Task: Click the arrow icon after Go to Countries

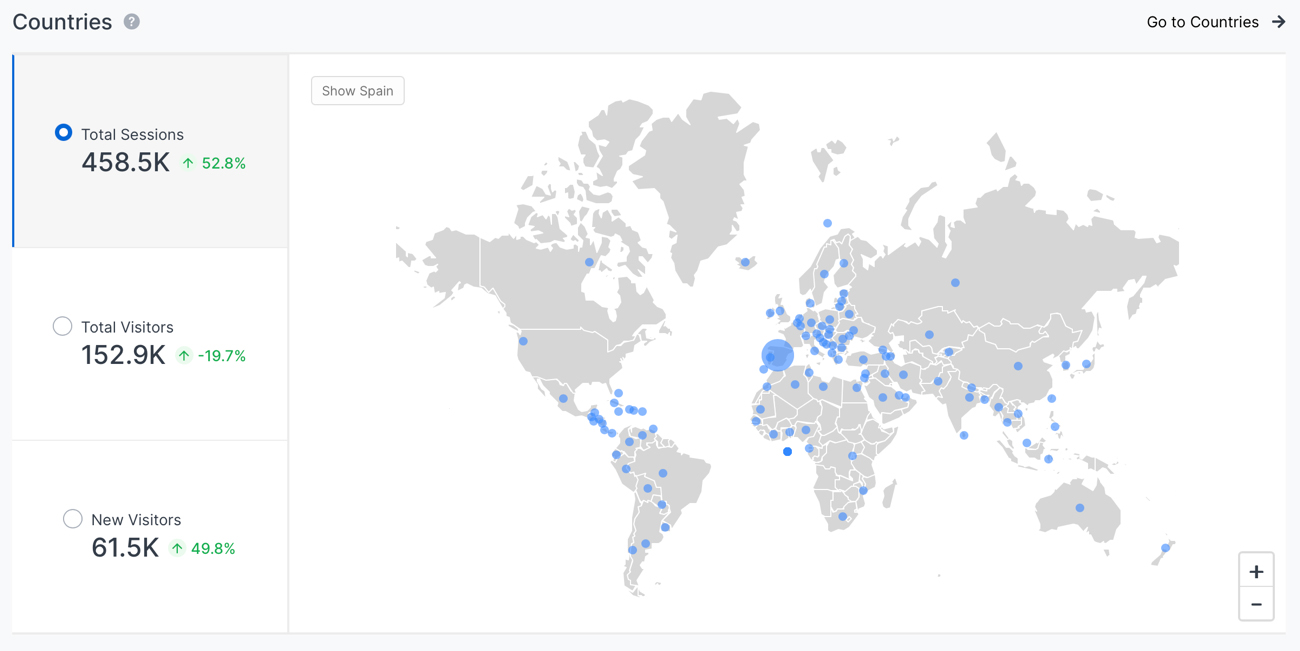Action: tap(1278, 22)
